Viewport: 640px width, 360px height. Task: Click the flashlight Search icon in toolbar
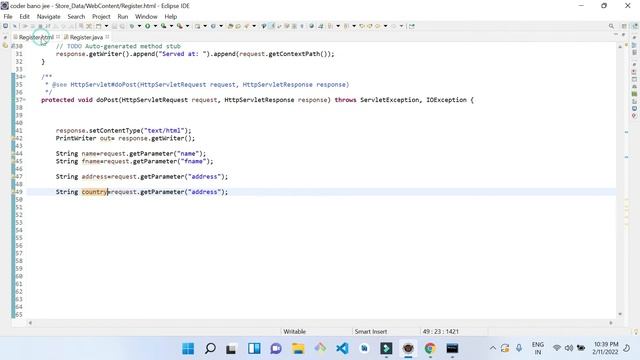tap(246, 26)
